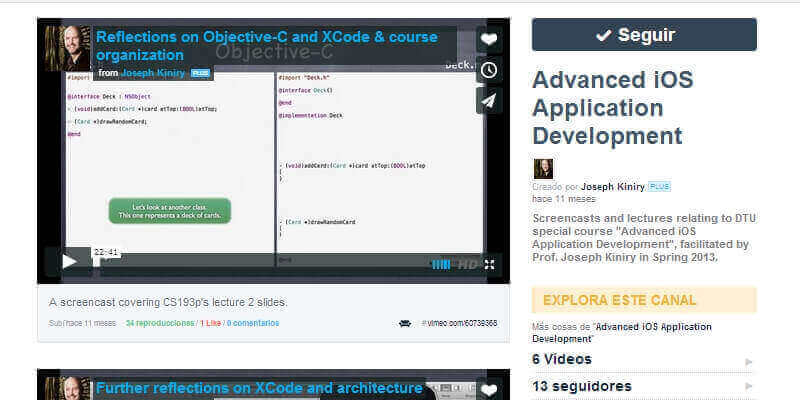800x400 pixels.
Task: Like the second video with heart icon
Action: pyautogui.click(x=488, y=389)
